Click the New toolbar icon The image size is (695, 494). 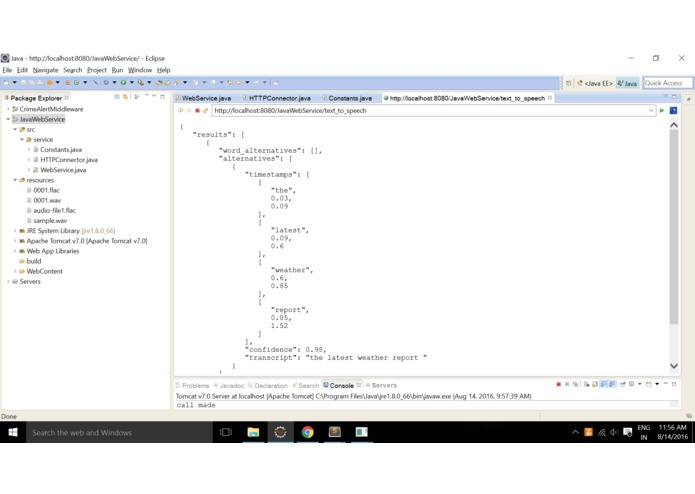[x=6, y=83]
